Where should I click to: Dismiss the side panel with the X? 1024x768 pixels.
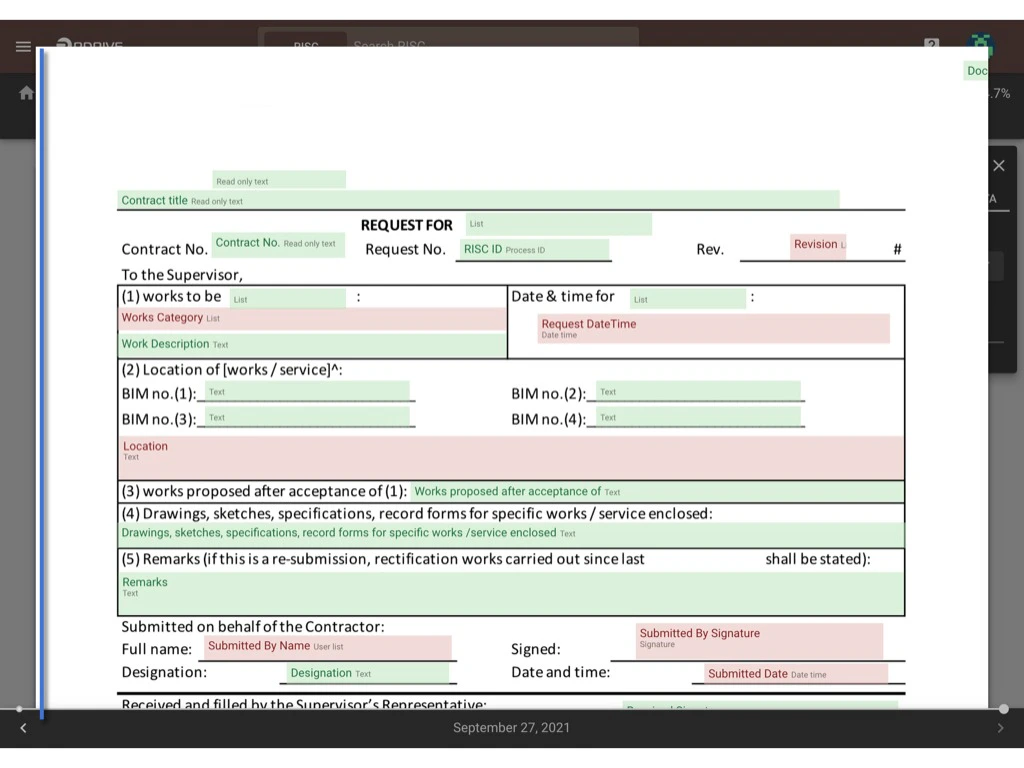(x=998, y=165)
